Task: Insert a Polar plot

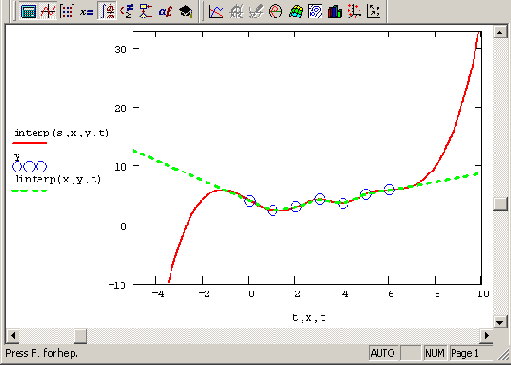Action: (x=275, y=12)
